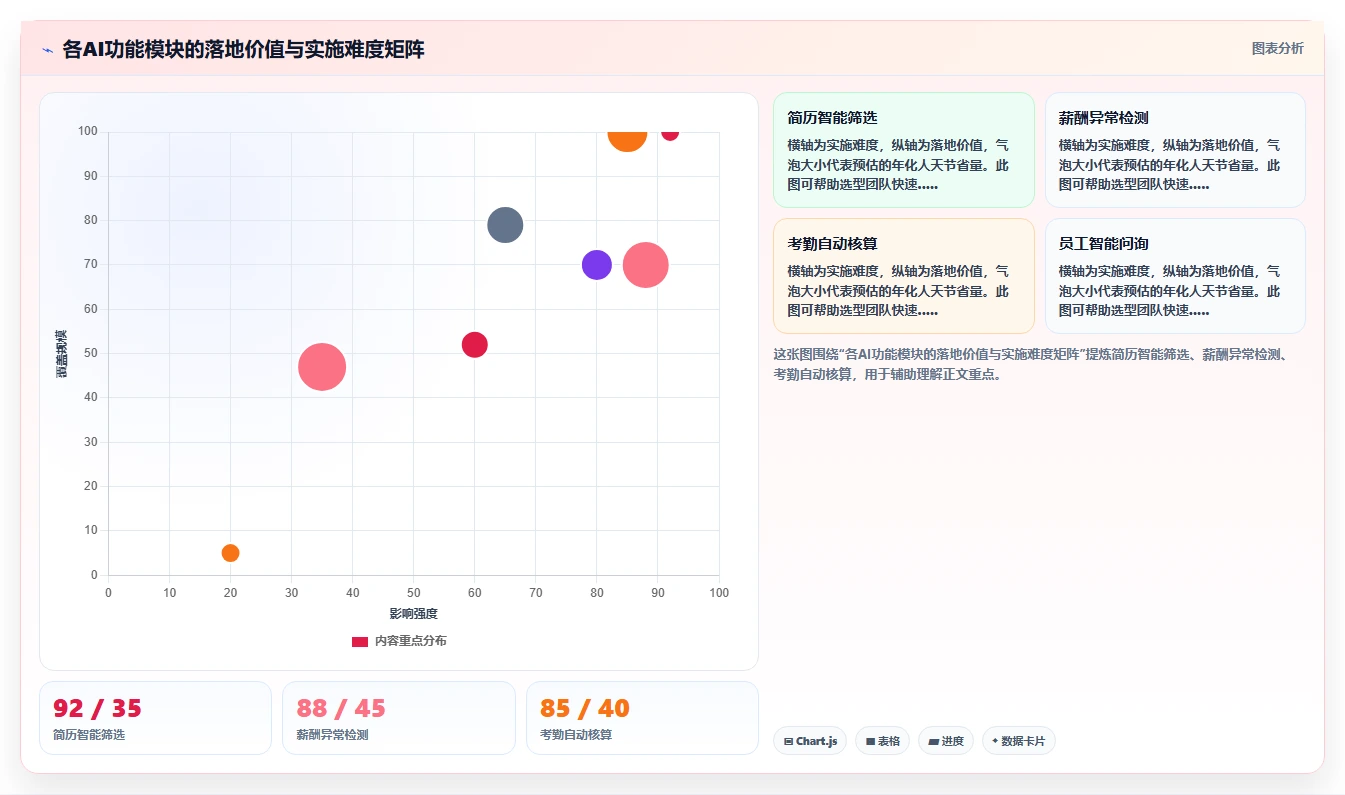Click the 表格 tag chip

[x=882, y=741]
